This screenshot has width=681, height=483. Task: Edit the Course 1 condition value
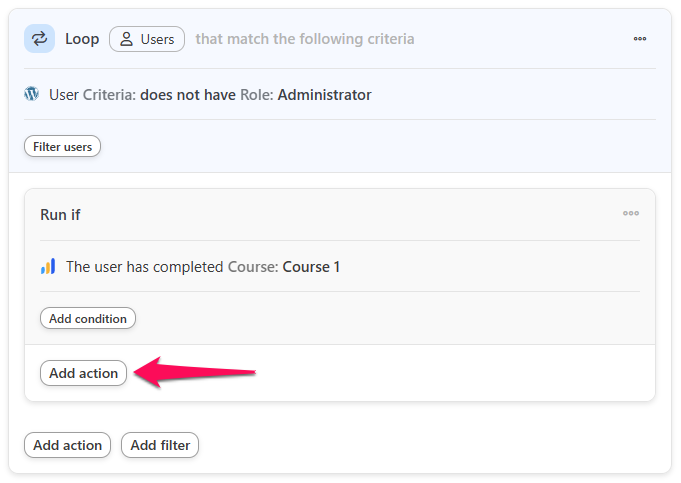[x=311, y=267]
